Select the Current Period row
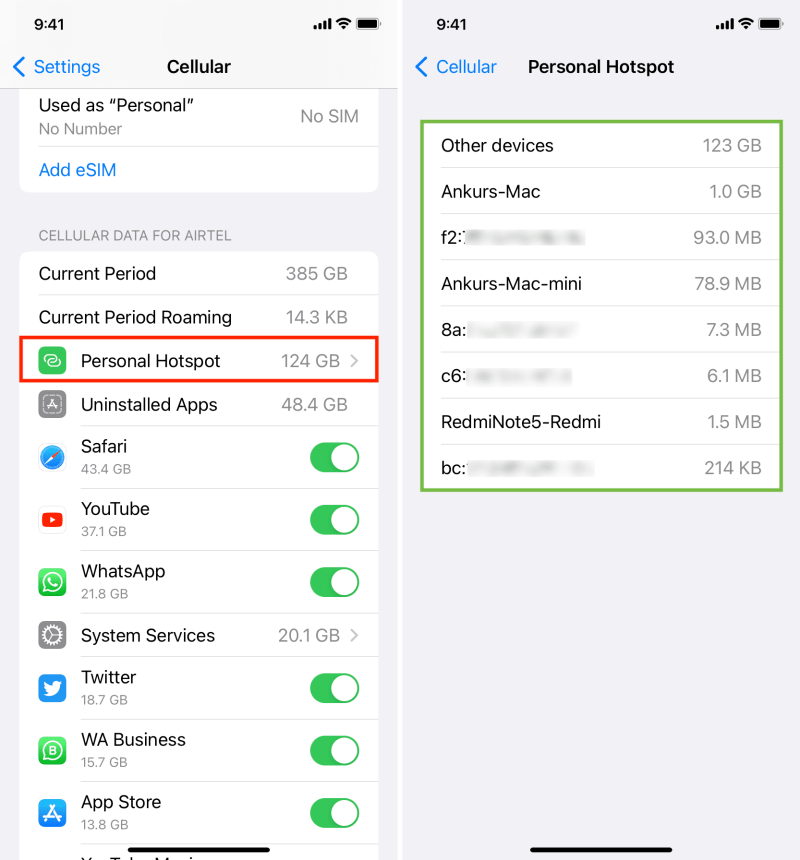Screen dimensions: 800x860 pyautogui.click(x=198, y=273)
